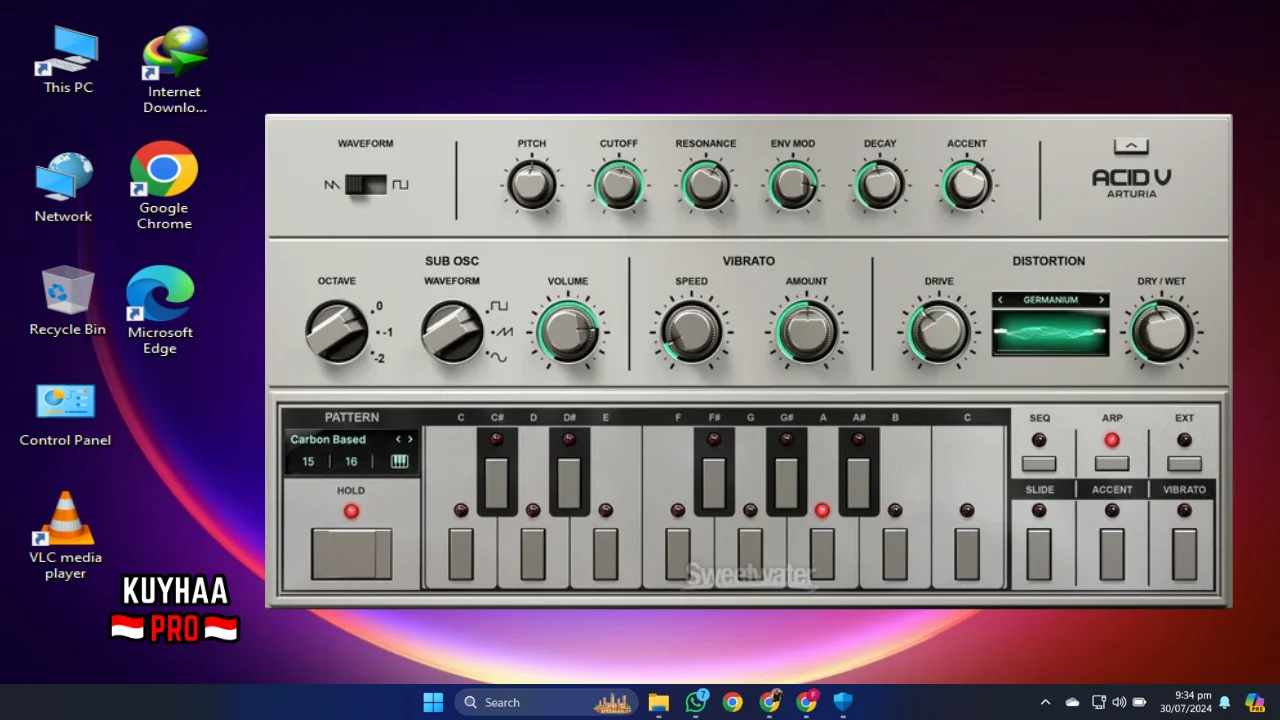Click the Sub Osc OCTAVE selector knob
This screenshot has width=1280, height=720.
337,332
